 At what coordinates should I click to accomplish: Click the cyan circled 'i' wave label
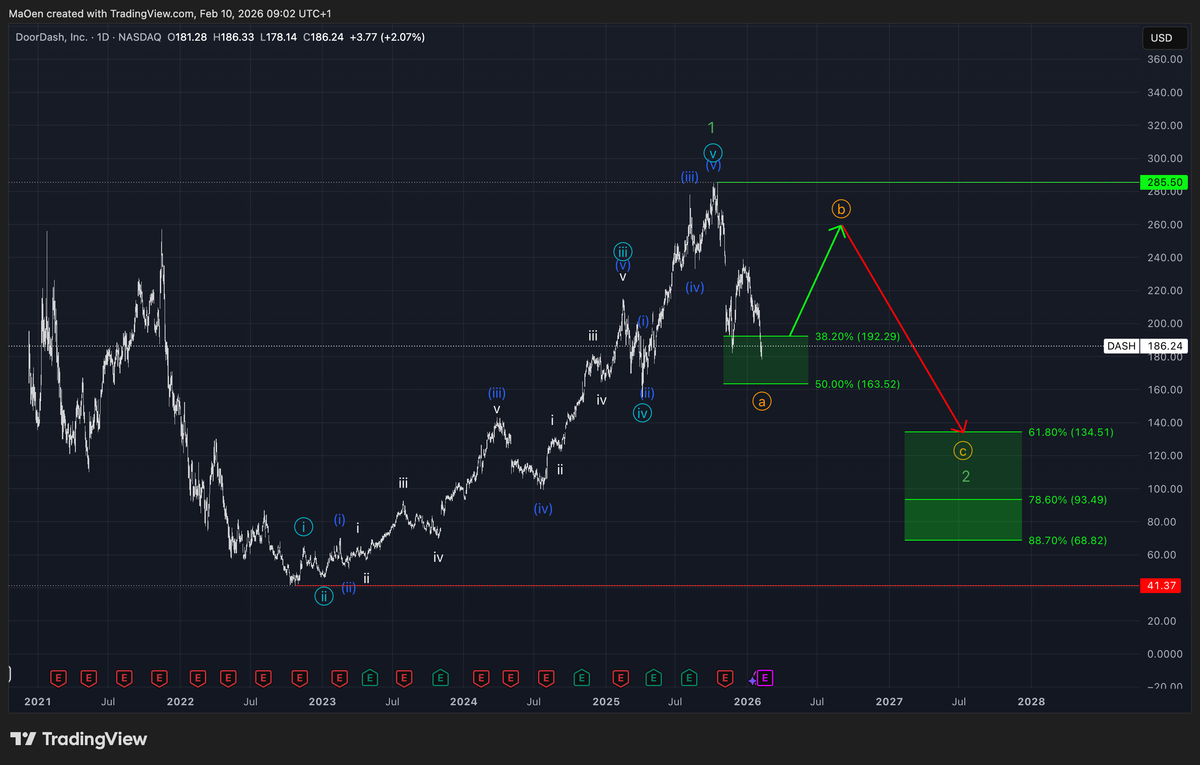303,526
